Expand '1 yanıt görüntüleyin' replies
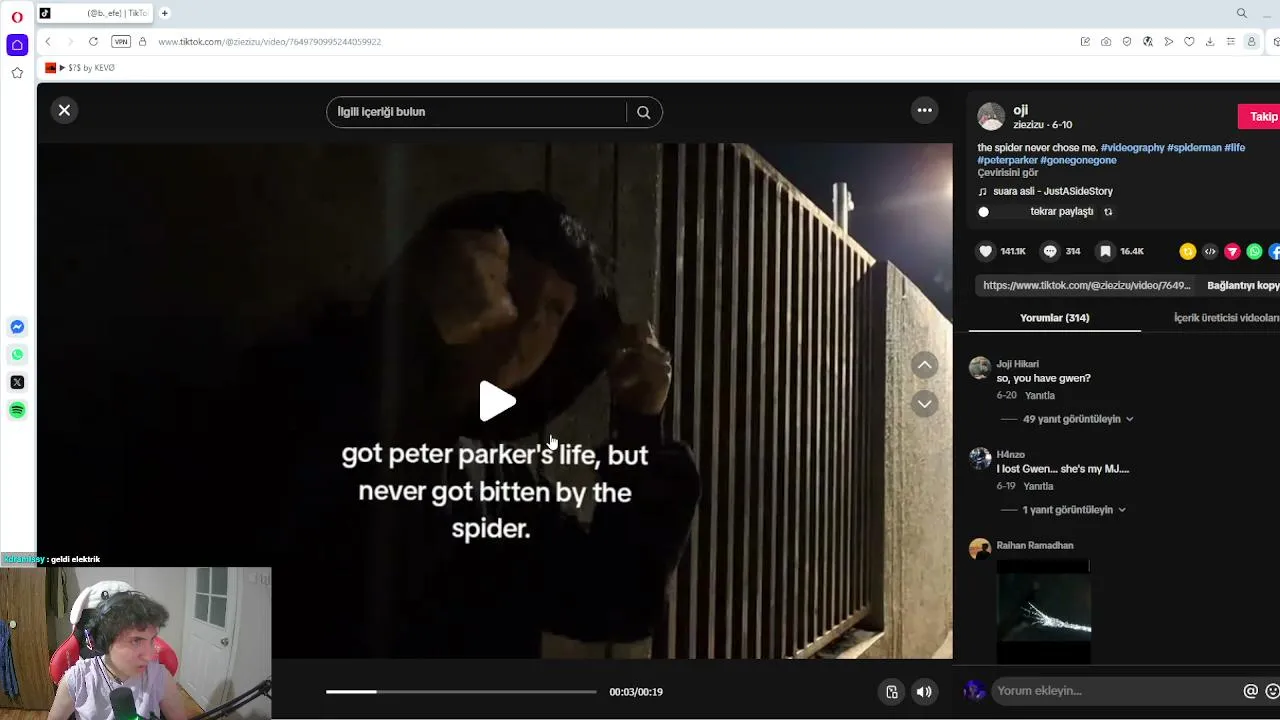The height and width of the screenshot is (720, 1280). point(1074,510)
